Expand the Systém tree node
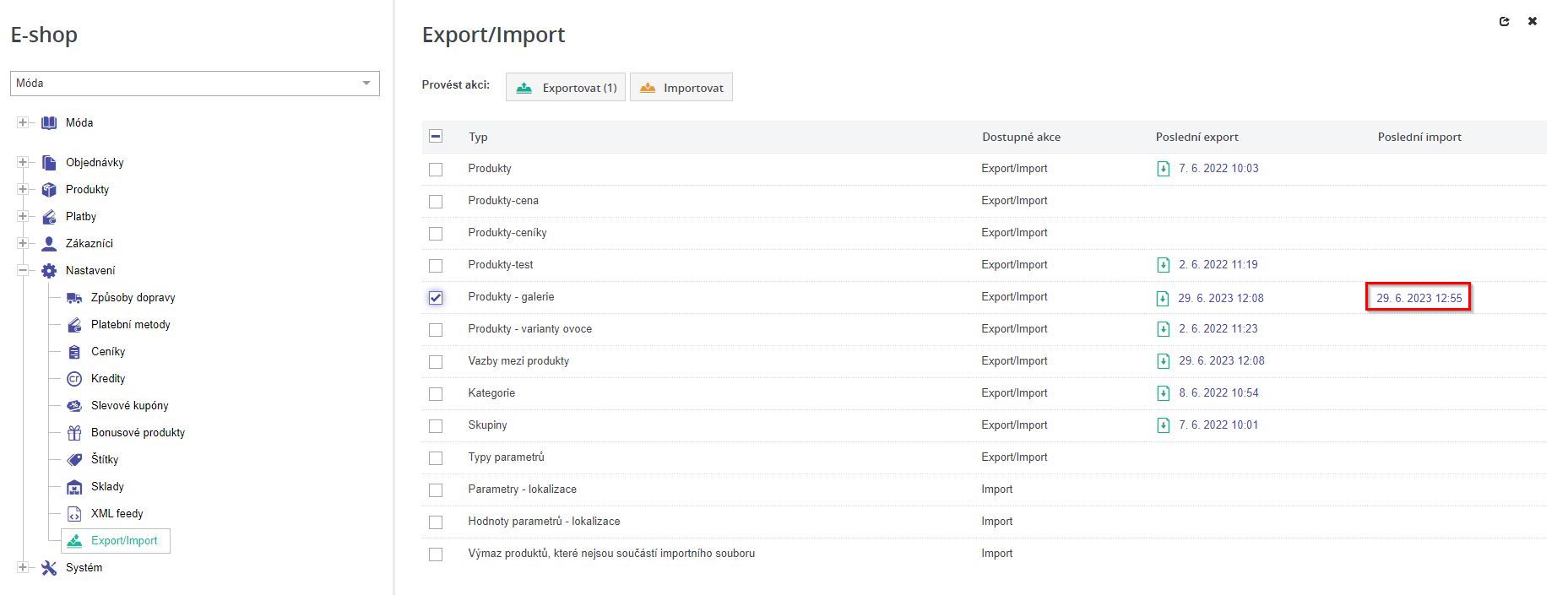1568x595 pixels. tap(23, 567)
